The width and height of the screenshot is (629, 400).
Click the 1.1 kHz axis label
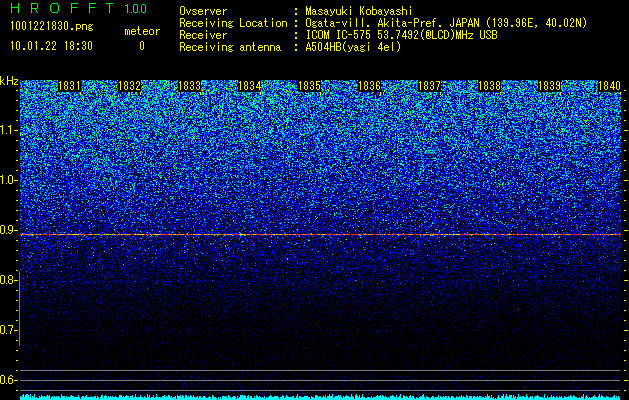tap(8, 130)
